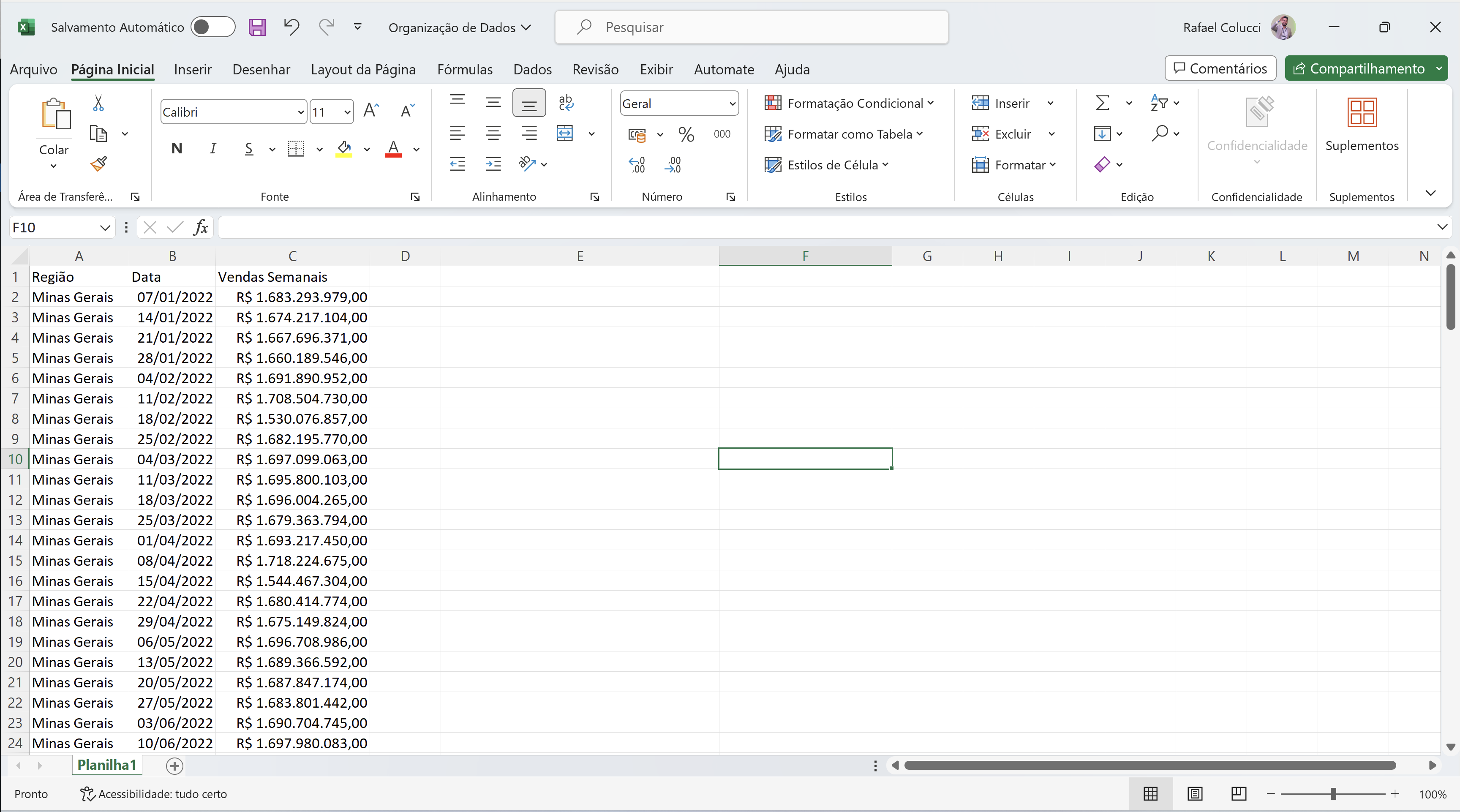
Task: Click the Fill down icon
Action: coord(1102,134)
